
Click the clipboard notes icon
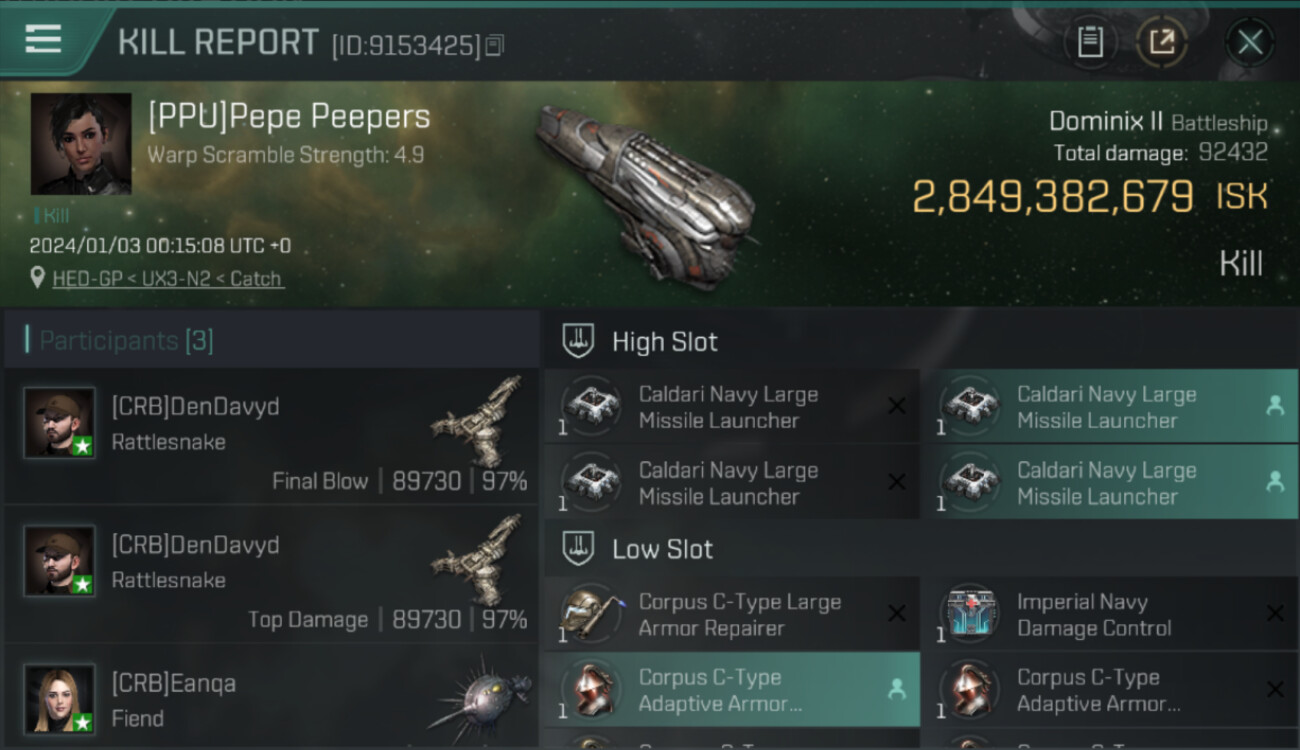[x=1090, y=42]
